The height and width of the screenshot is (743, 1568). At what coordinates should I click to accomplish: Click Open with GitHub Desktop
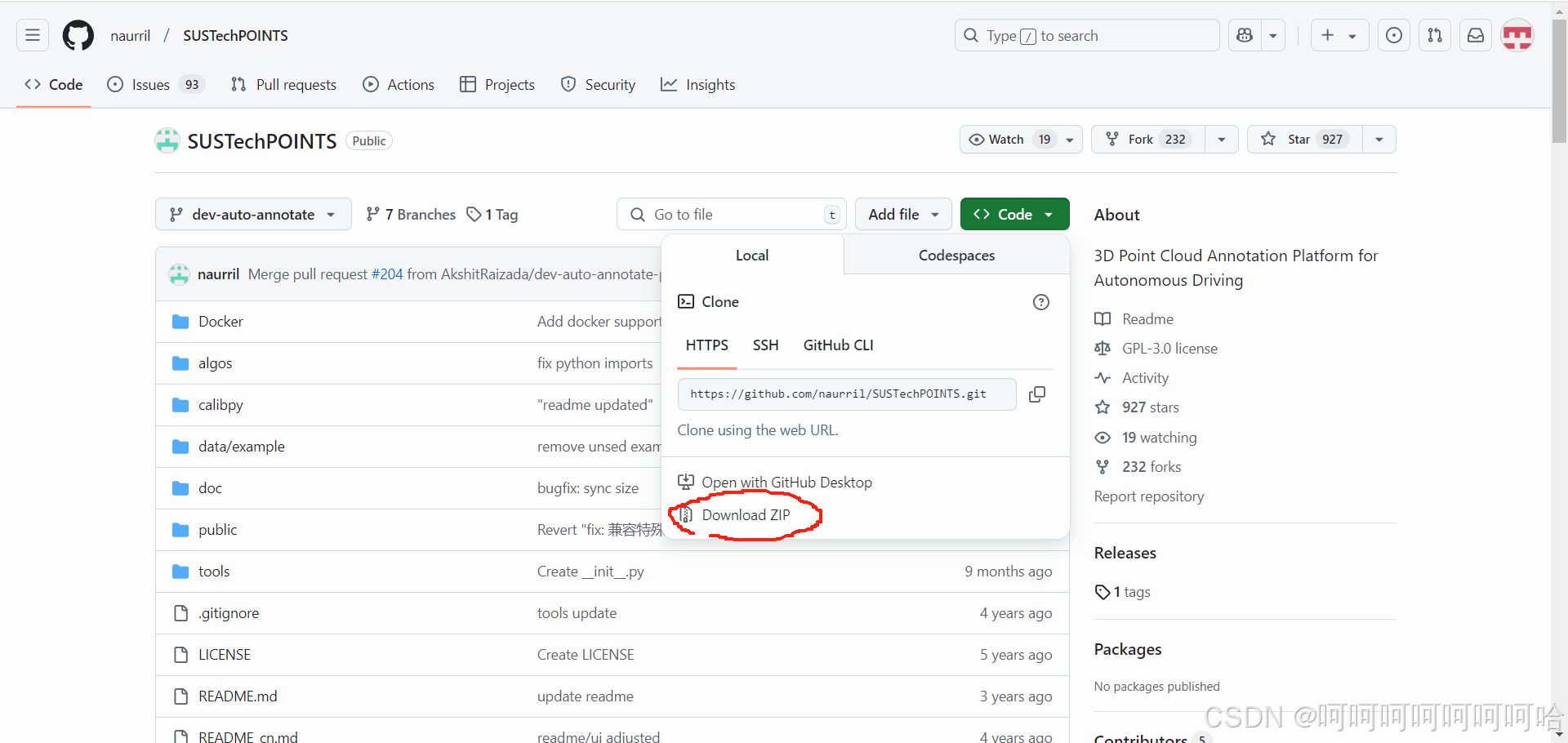786,483
